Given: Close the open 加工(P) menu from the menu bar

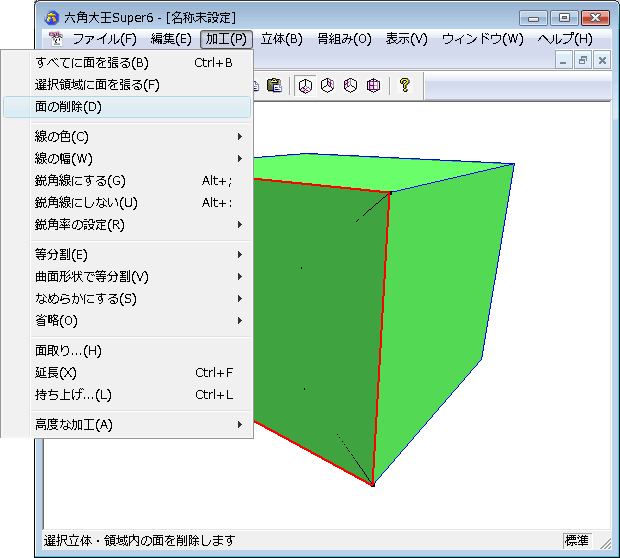Looking at the screenshot, I should (x=226, y=39).
